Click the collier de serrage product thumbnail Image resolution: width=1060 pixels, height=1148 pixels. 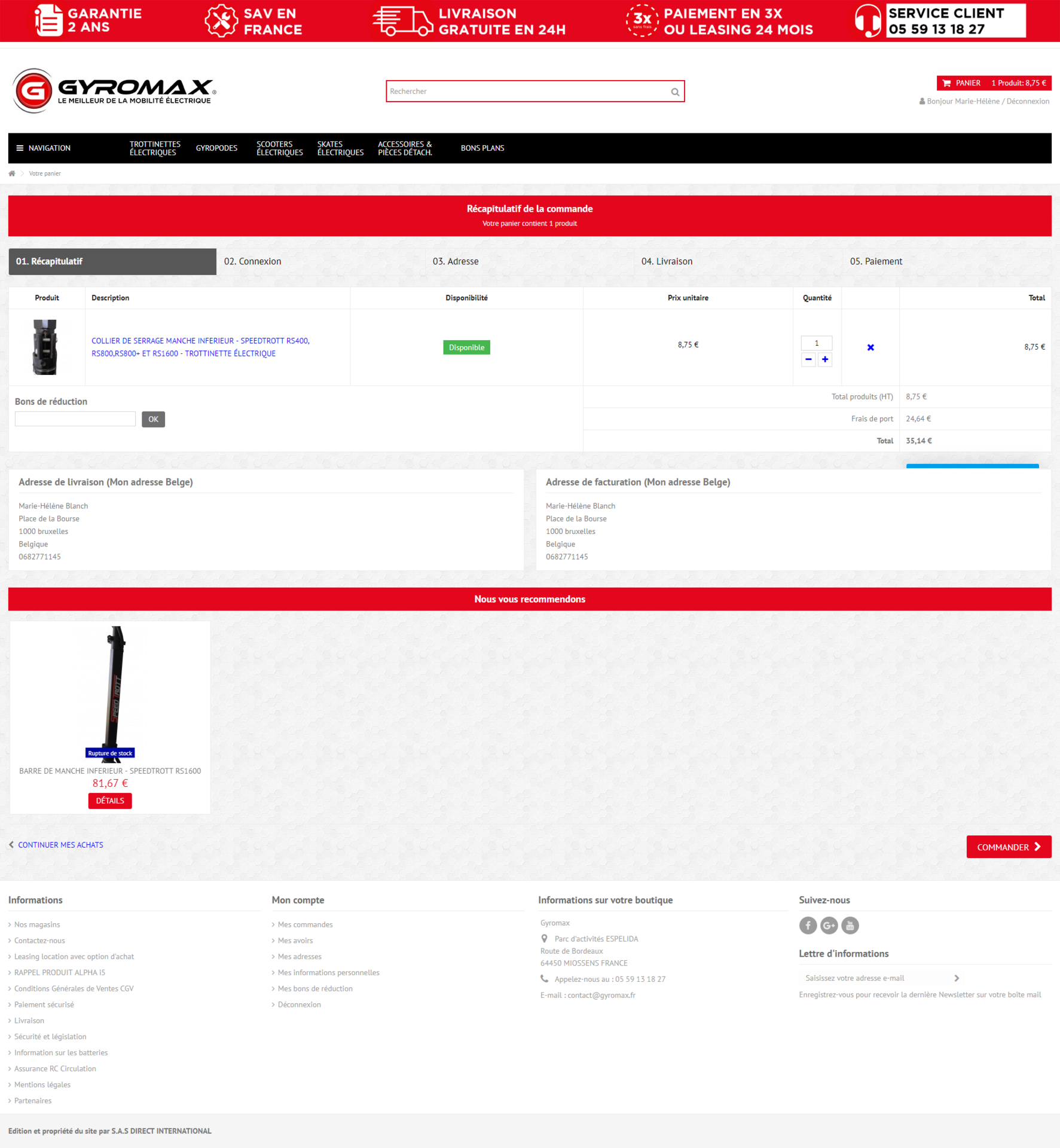click(x=45, y=347)
